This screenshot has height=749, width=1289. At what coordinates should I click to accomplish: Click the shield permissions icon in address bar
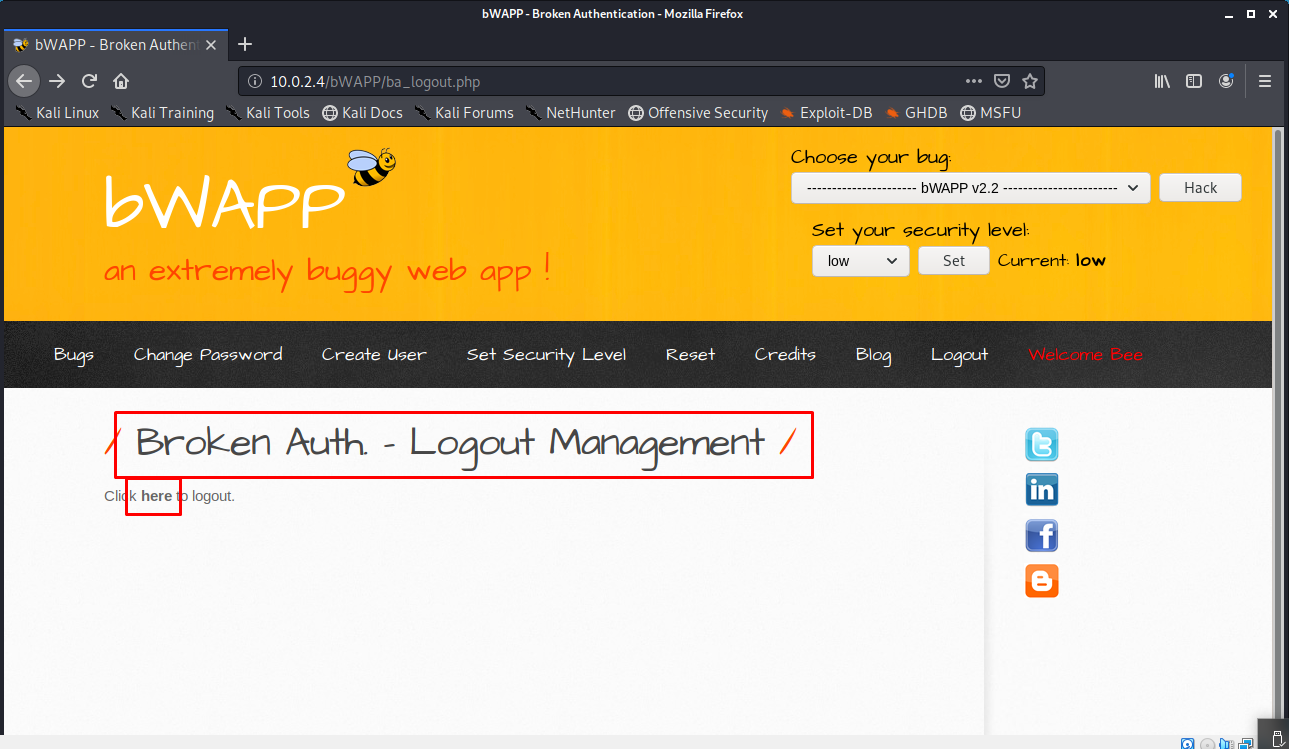pyautogui.click(x=1002, y=81)
